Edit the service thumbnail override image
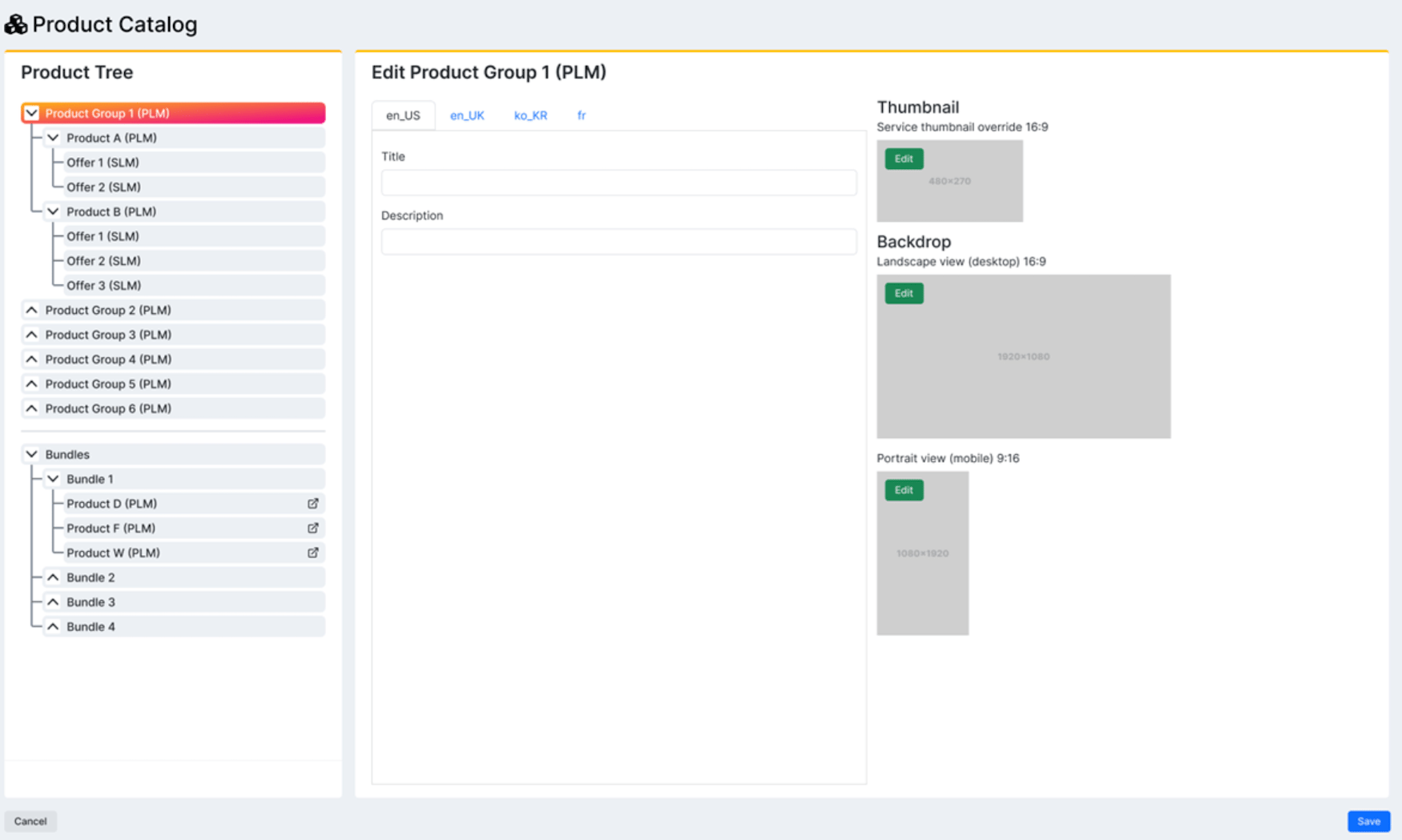 point(904,159)
